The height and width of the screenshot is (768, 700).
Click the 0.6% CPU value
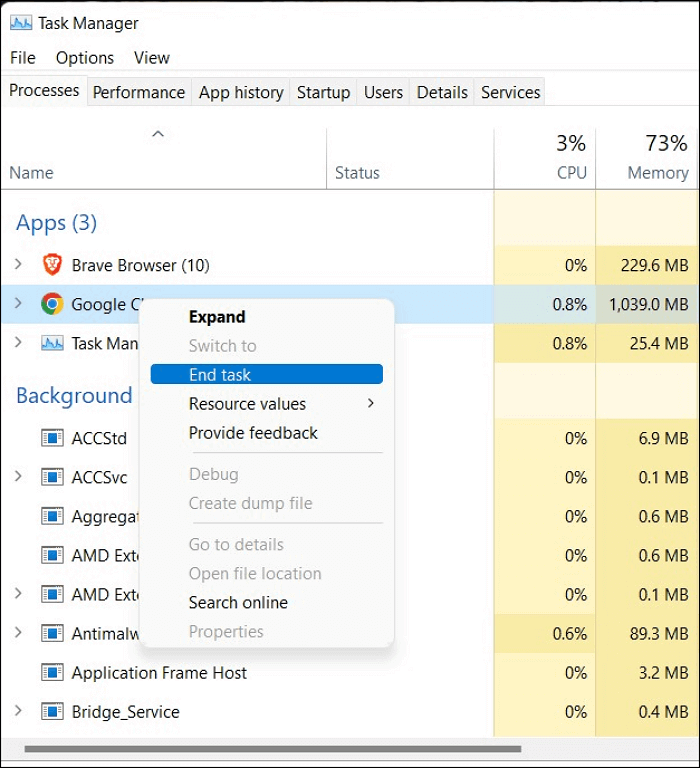[570, 633]
